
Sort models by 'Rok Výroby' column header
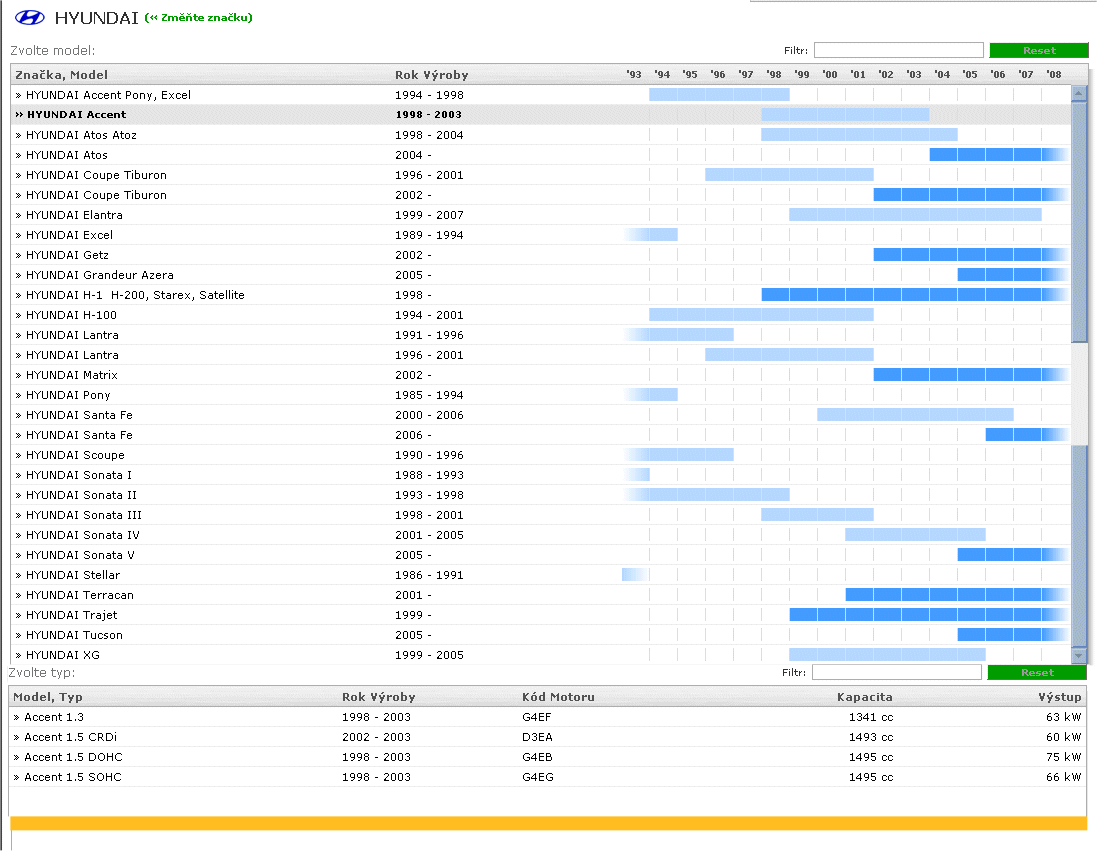(431, 75)
